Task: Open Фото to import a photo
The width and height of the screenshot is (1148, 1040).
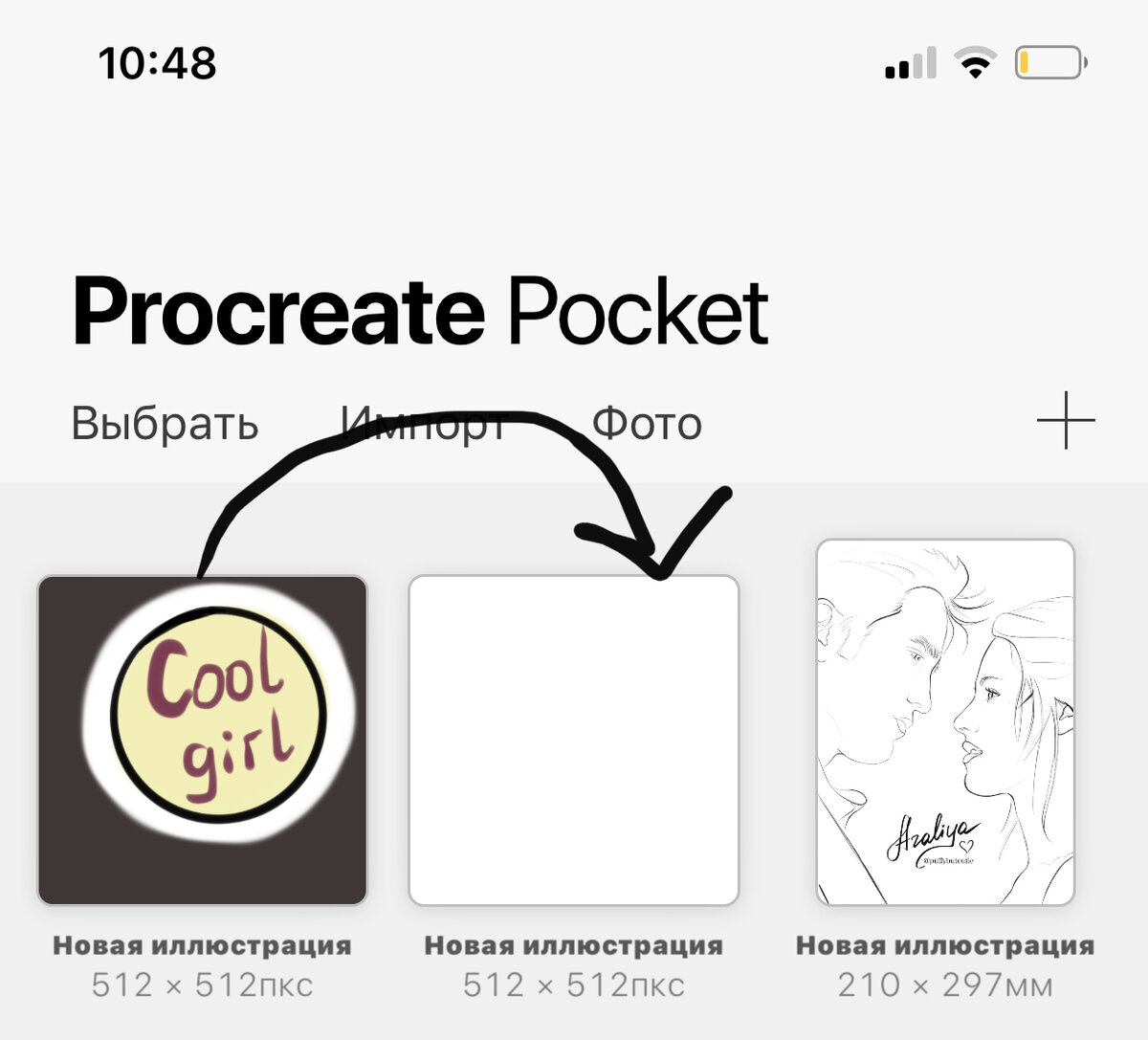Action: click(647, 423)
